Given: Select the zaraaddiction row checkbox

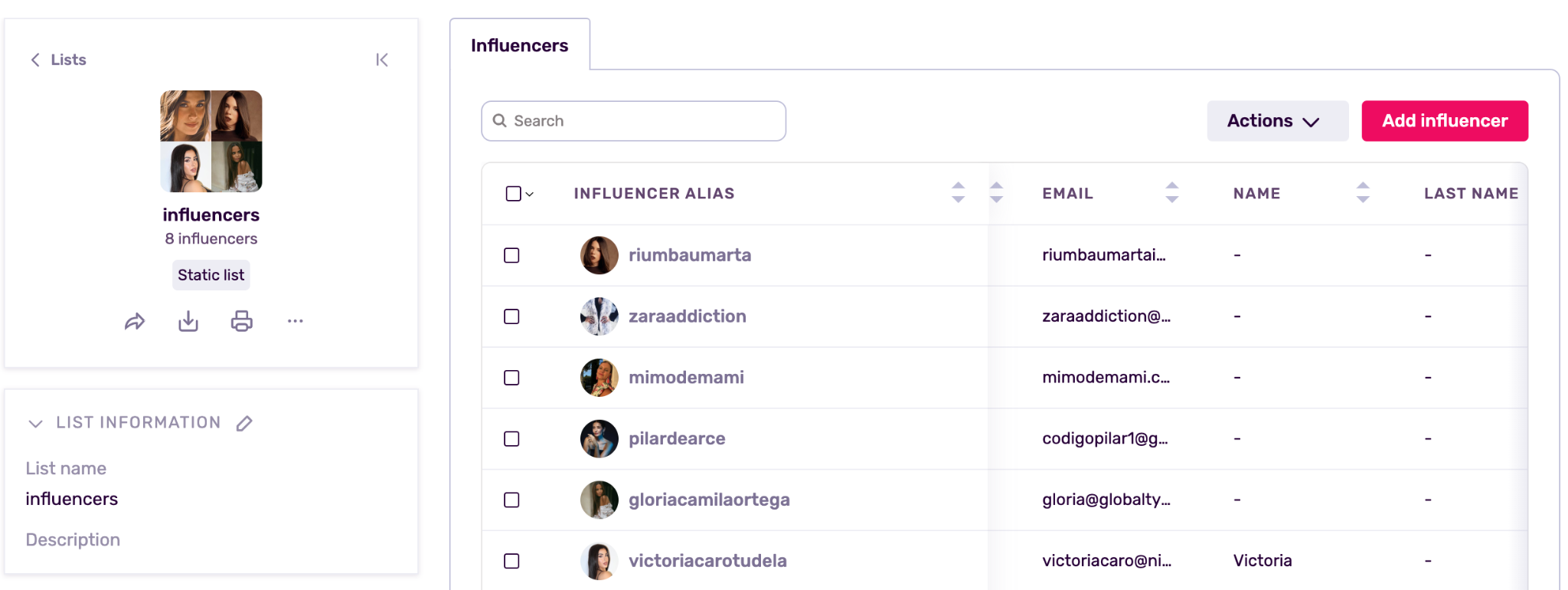Looking at the screenshot, I should [511, 316].
